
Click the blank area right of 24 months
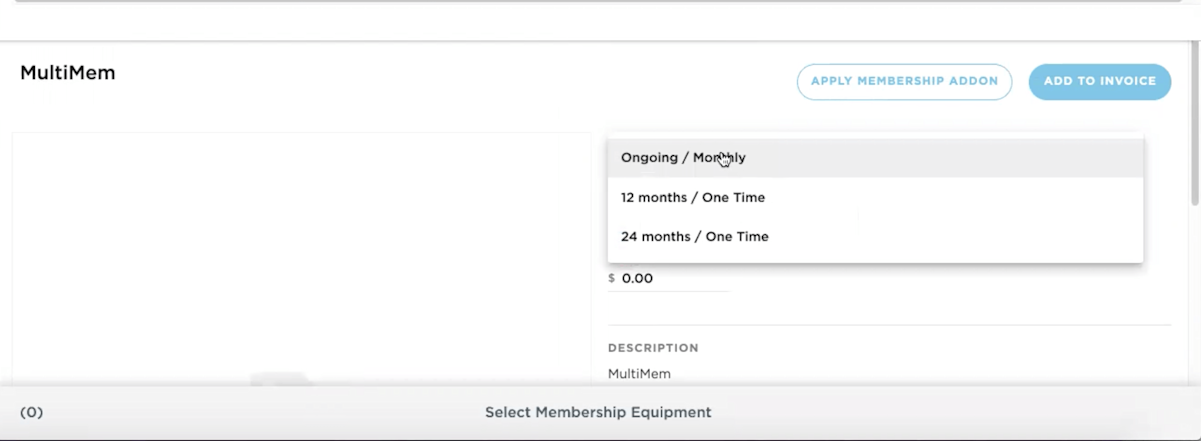pyautogui.click(x=950, y=237)
